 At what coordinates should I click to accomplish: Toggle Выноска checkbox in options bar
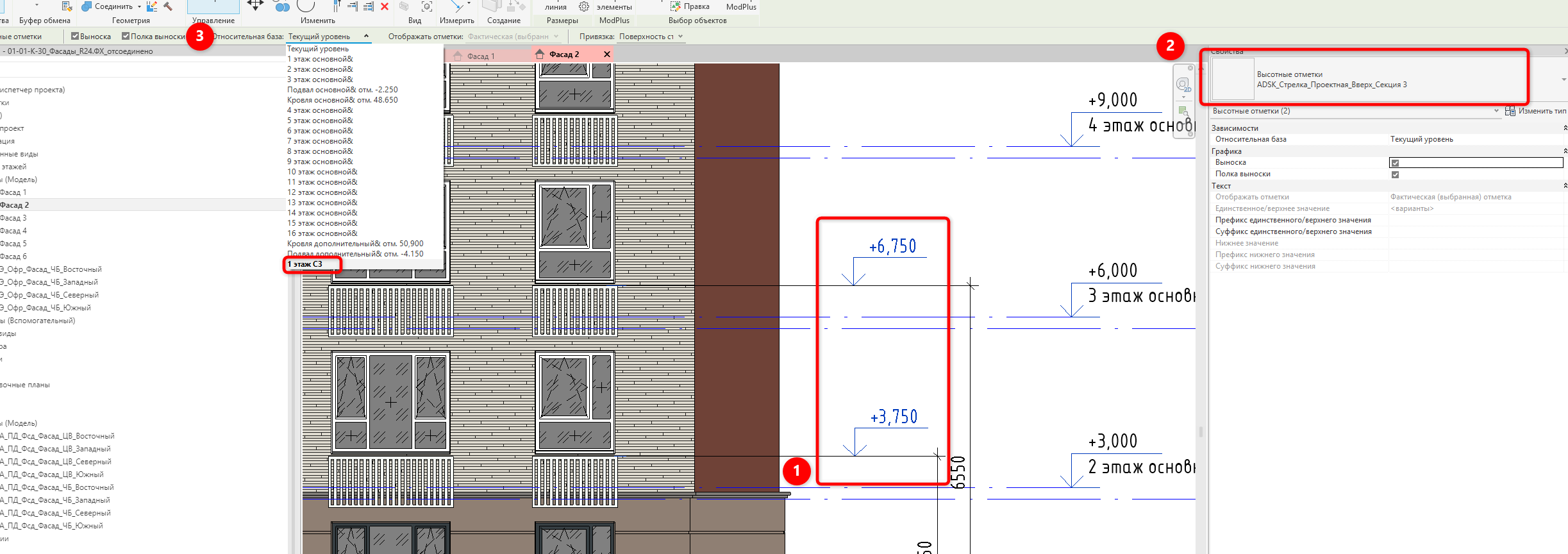pyautogui.click(x=75, y=37)
